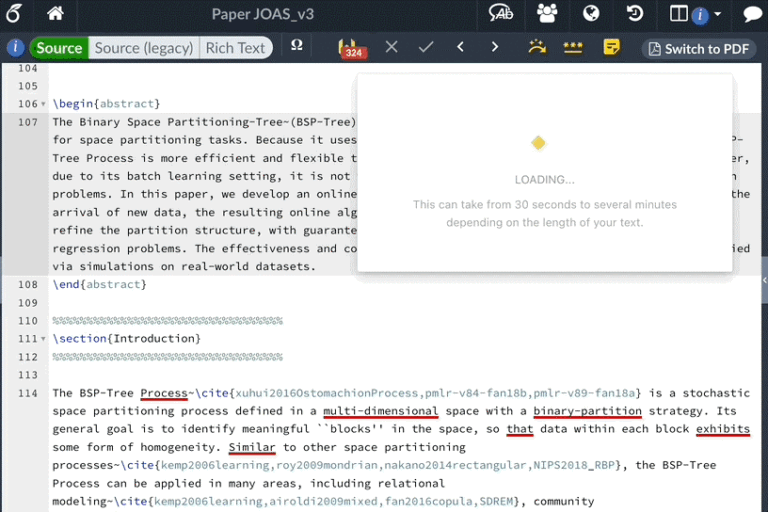Switch to Source editor mode
Viewport: 768px width, 512px height.
(59, 48)
